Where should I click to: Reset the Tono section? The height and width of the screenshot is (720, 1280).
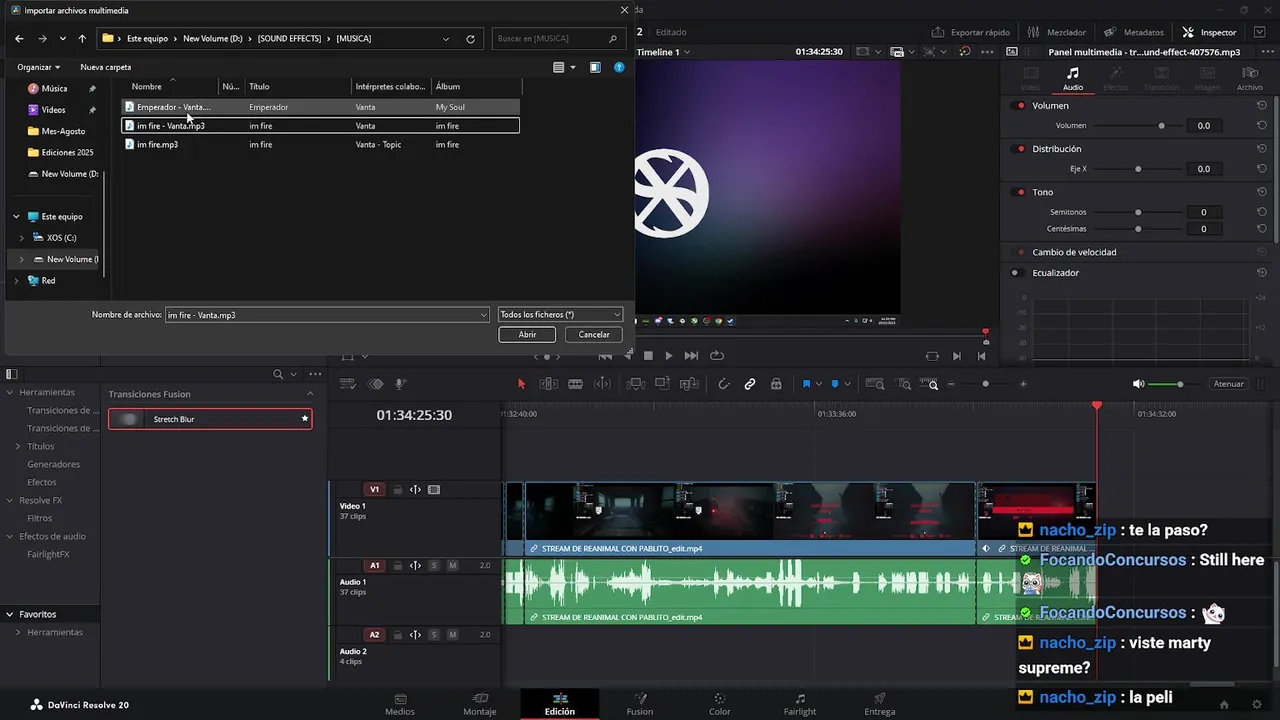click(x=1262, y=192)
